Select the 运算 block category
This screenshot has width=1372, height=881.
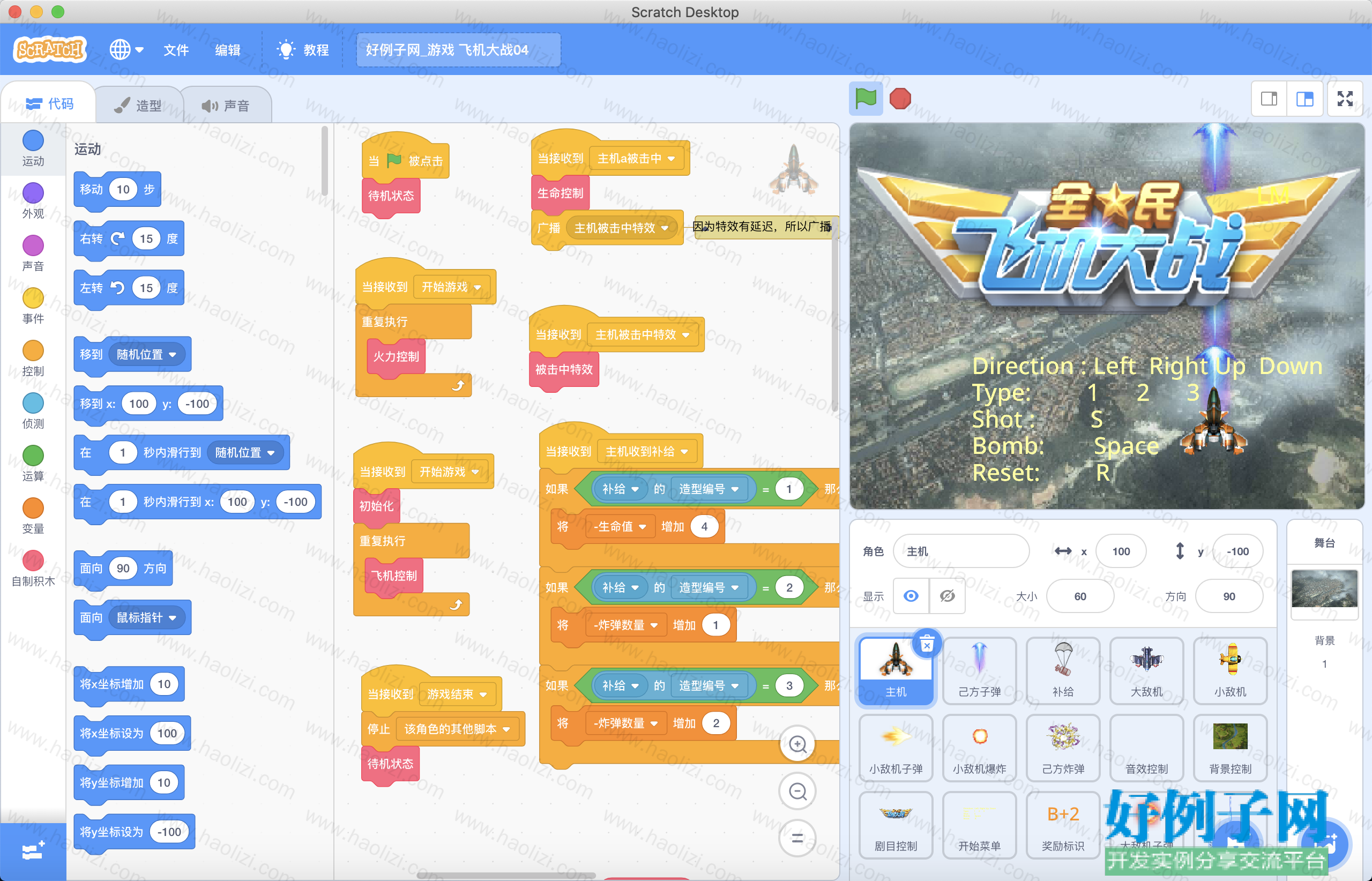click(x=33, y=464)
